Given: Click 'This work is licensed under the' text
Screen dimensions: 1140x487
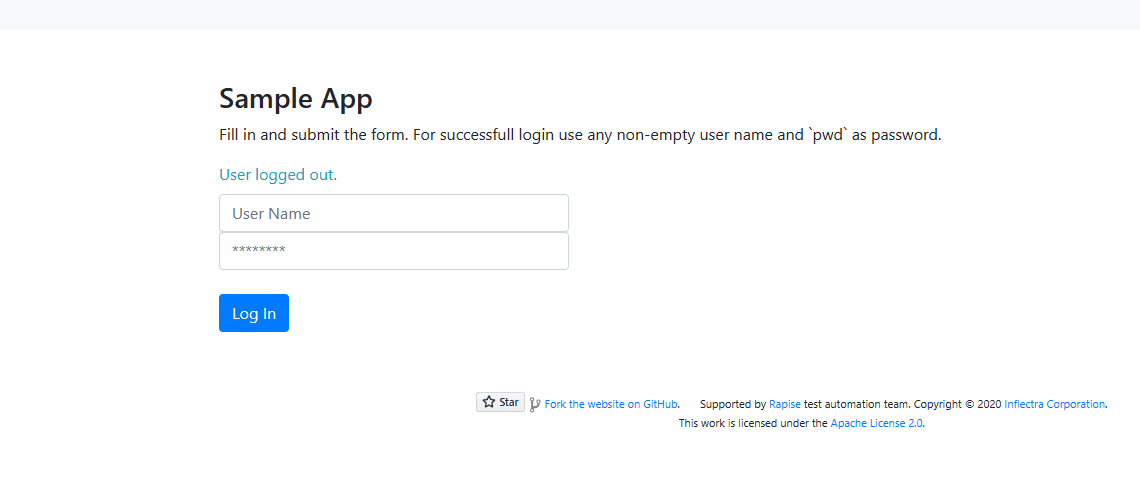Looking at the screenshot, I should point(753,423).
